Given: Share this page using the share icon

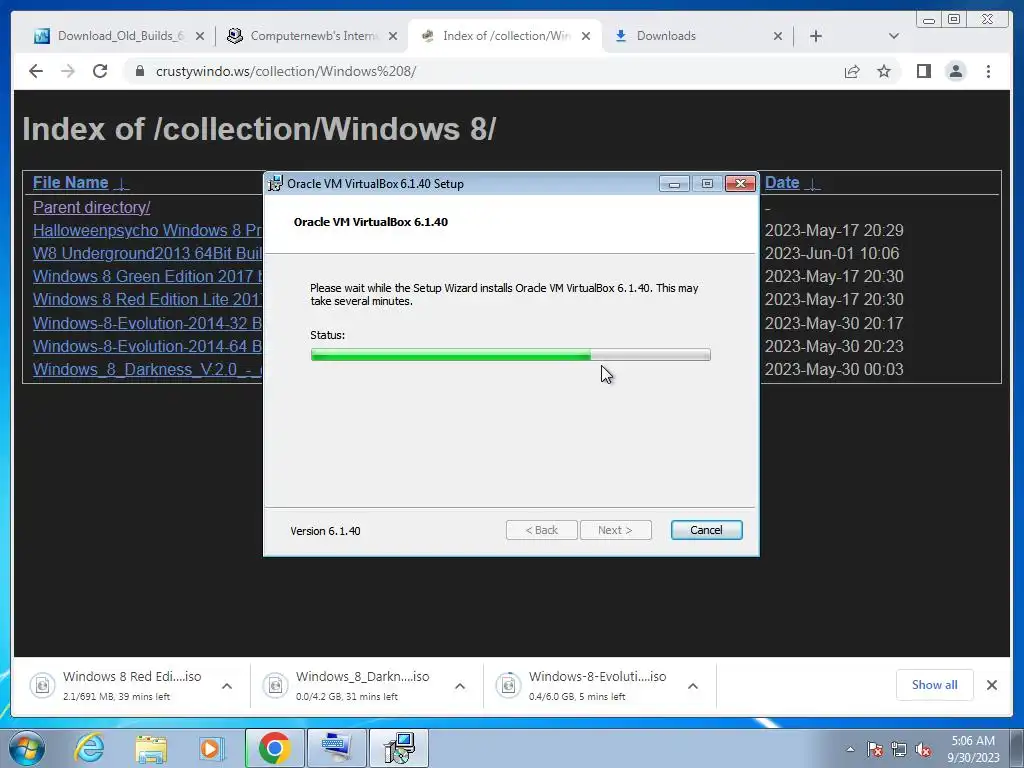Looking at the screenshot, I should (852, 71).
